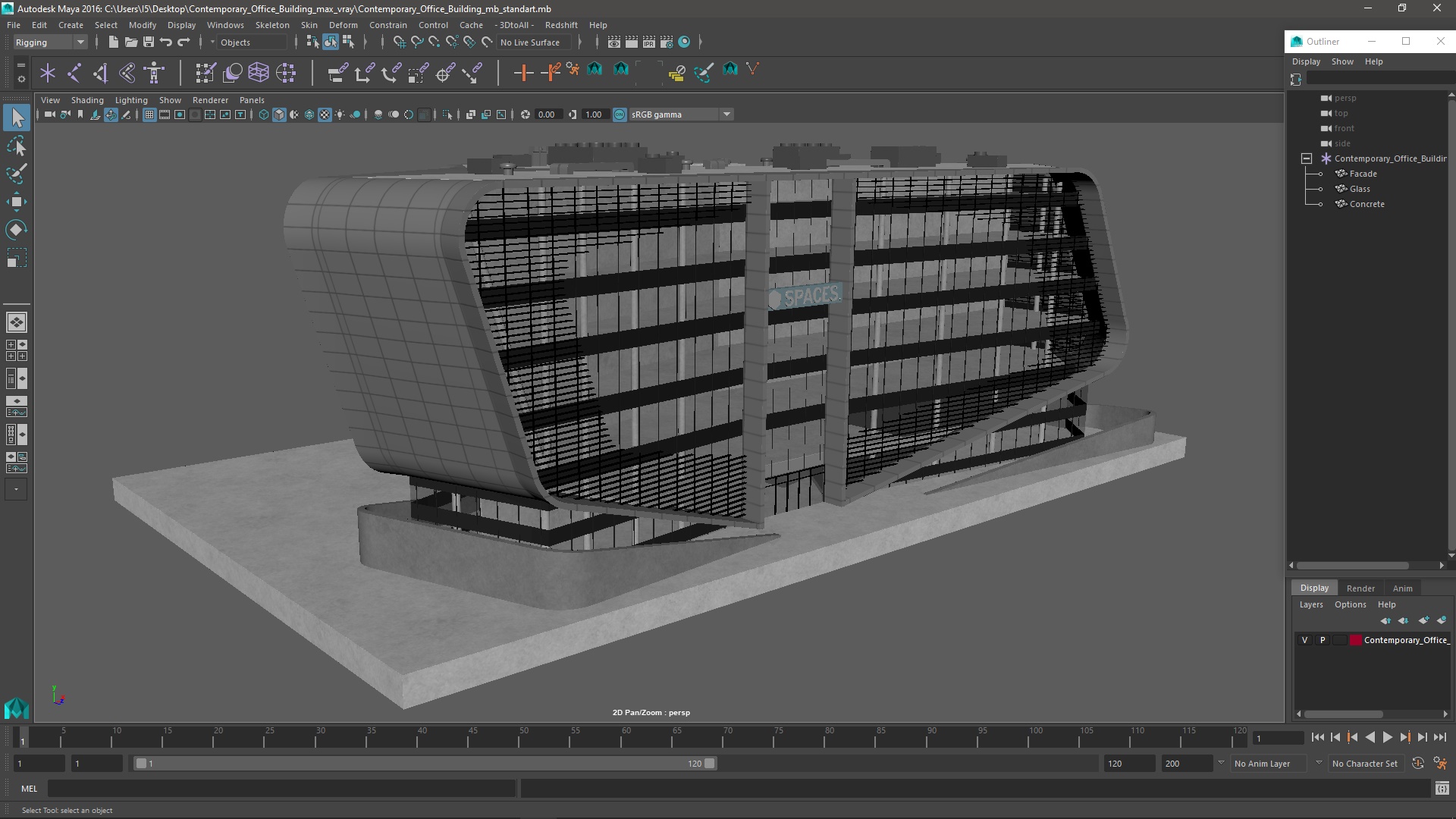Screen dimensions: 1456x819
Task: Click the Undo arrow icon
Action: (166, 42)
